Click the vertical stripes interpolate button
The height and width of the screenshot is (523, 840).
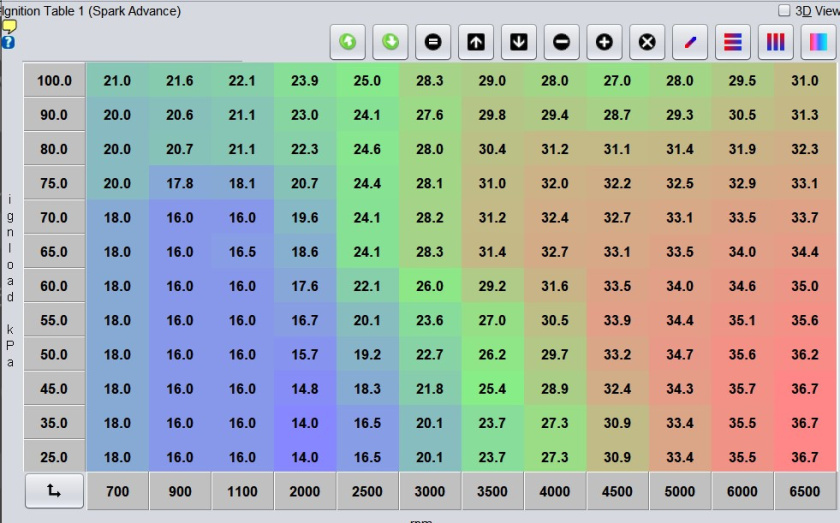[x=776, y=42]
